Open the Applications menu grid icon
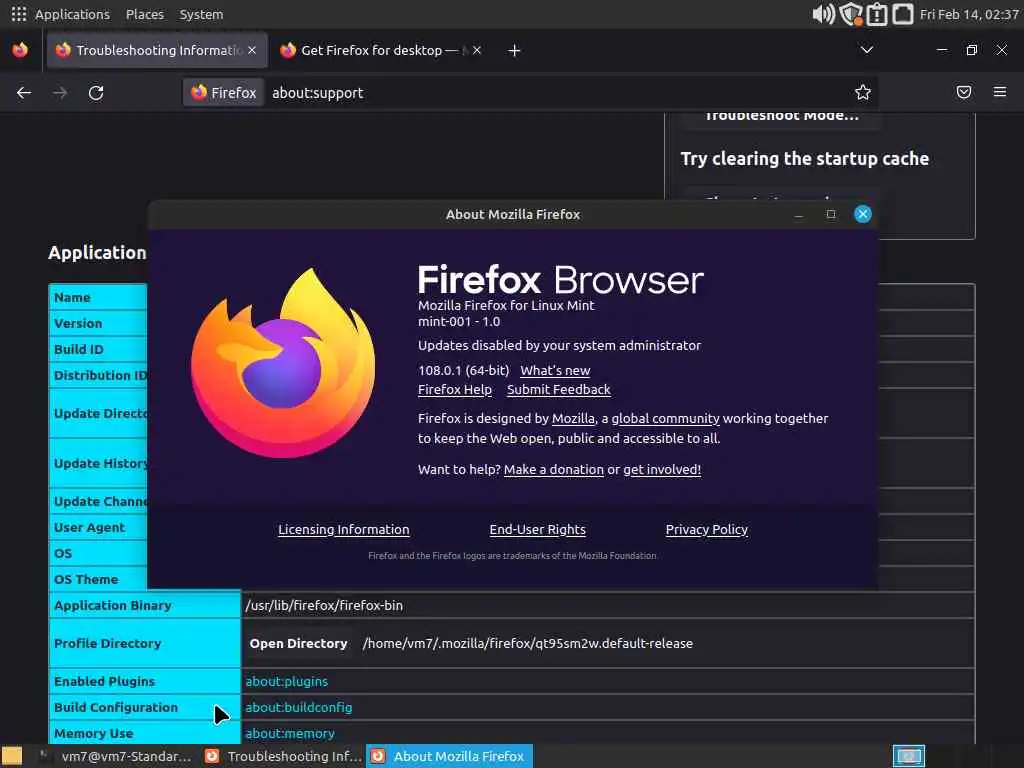Screen dimensions: 1024x768 (19, 14)
